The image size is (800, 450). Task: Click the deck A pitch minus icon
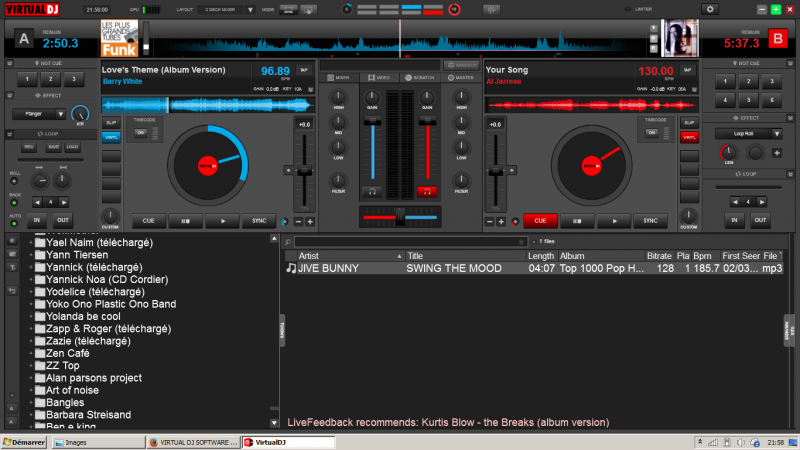298,221
